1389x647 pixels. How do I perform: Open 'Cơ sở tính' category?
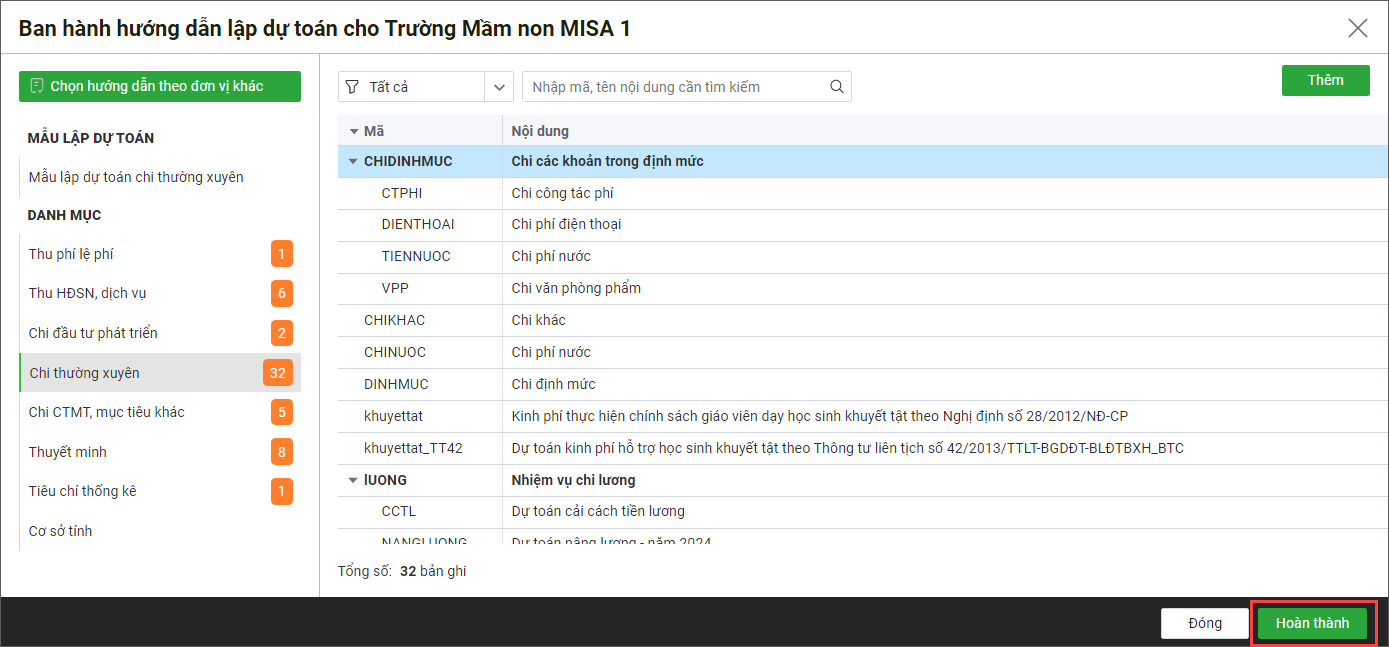(60, 531)
